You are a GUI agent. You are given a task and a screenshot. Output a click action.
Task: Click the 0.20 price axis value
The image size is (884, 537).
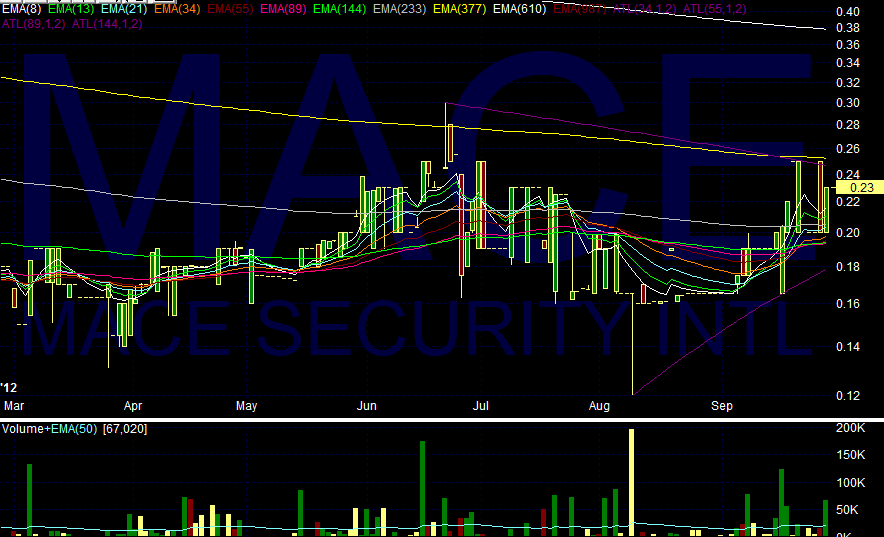[848, 232]
